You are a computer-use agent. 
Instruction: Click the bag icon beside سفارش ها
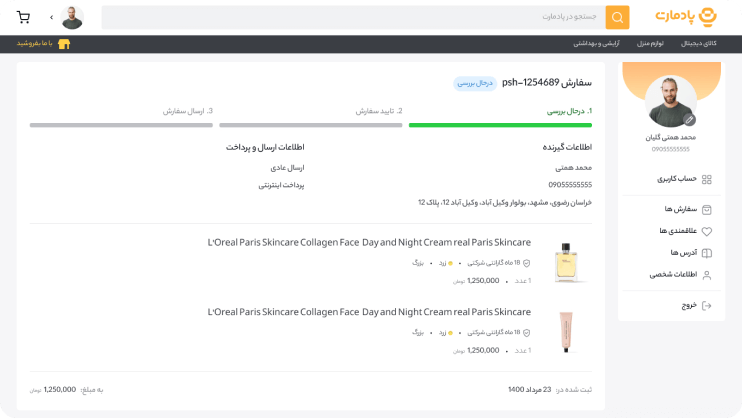(707, 210)
